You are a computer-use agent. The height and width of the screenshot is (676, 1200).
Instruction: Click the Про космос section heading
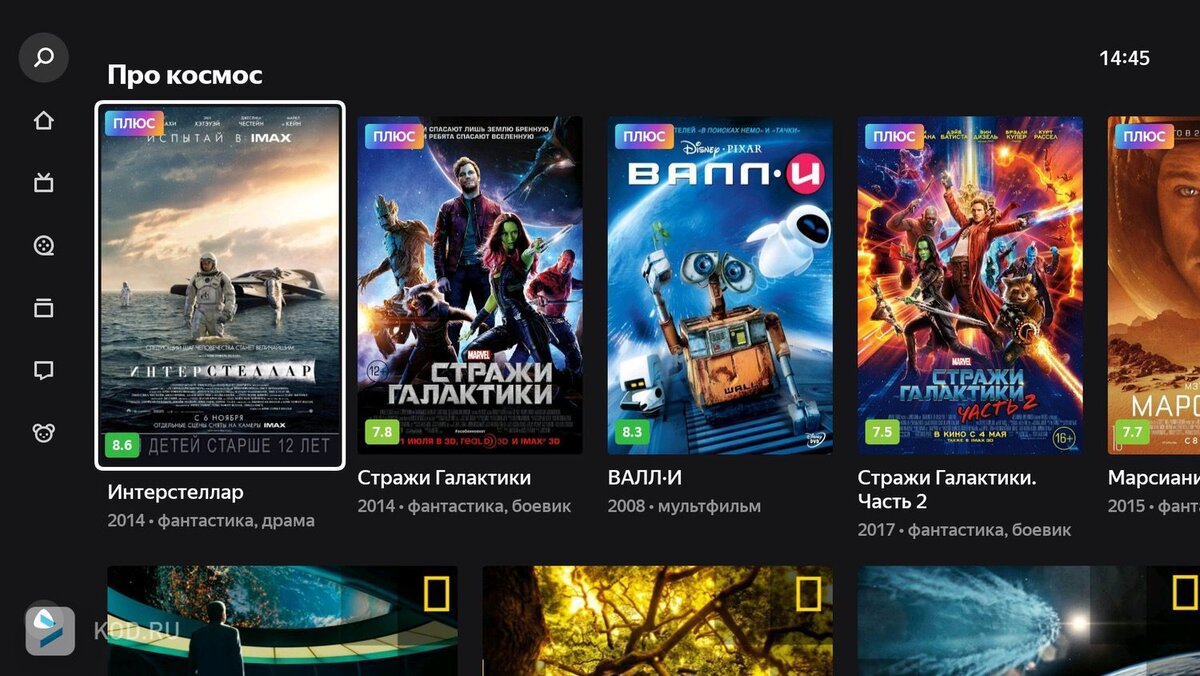tap(185, 75)
